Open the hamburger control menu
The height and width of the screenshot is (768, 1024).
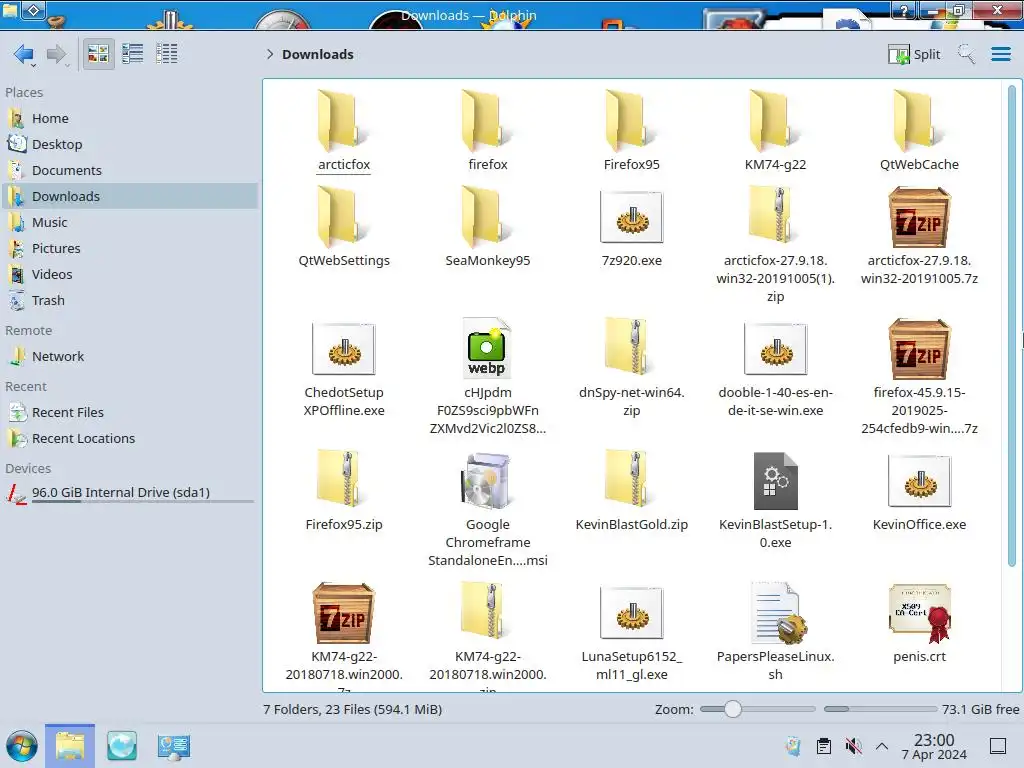click(1000, 54)
